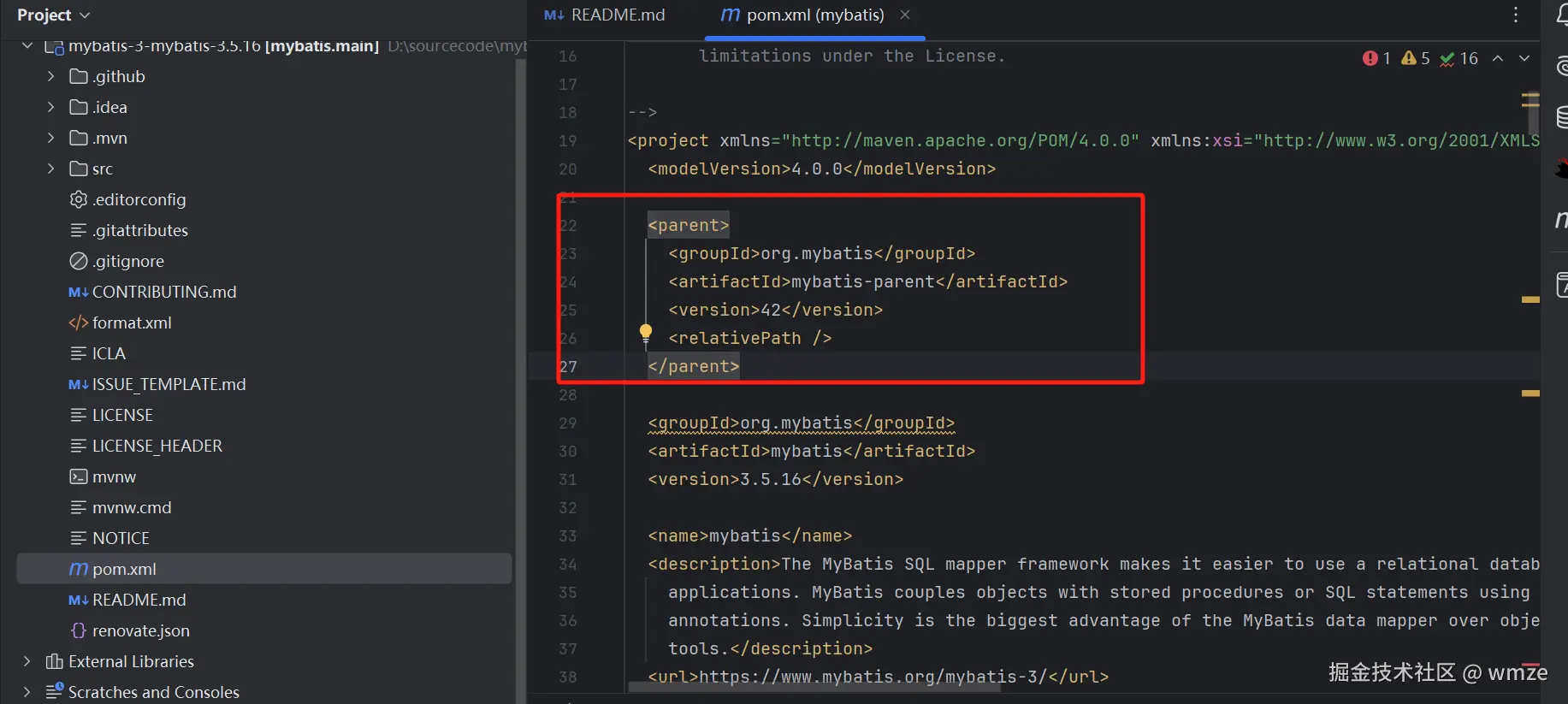Click the External Libraries library icon

55,661
